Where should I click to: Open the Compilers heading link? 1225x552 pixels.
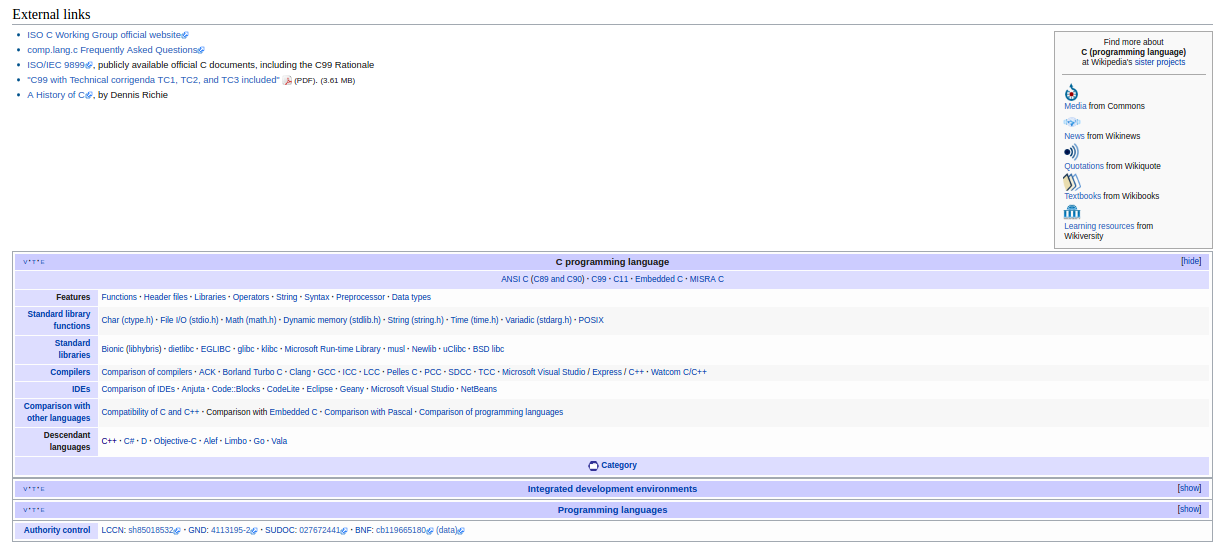click(70, 372)
